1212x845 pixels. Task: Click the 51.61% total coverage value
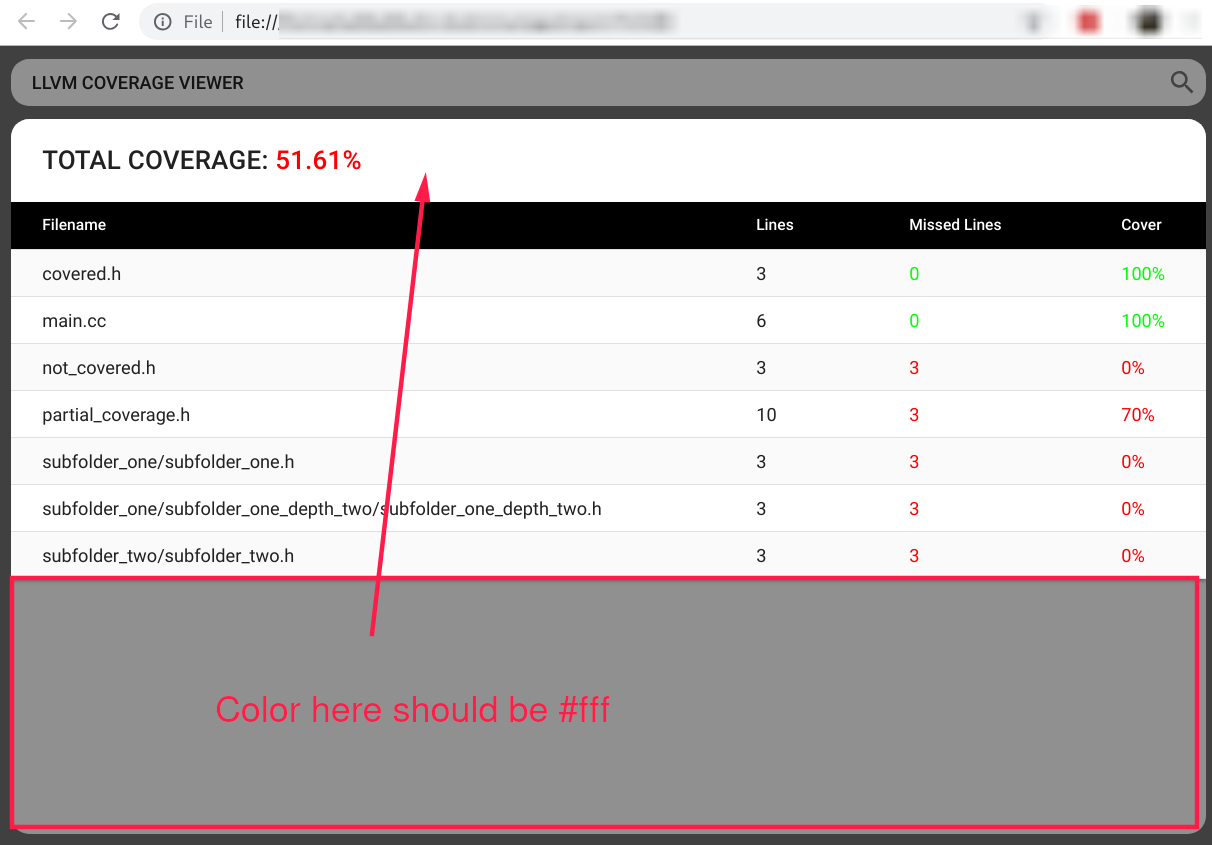tap(318, 160)
